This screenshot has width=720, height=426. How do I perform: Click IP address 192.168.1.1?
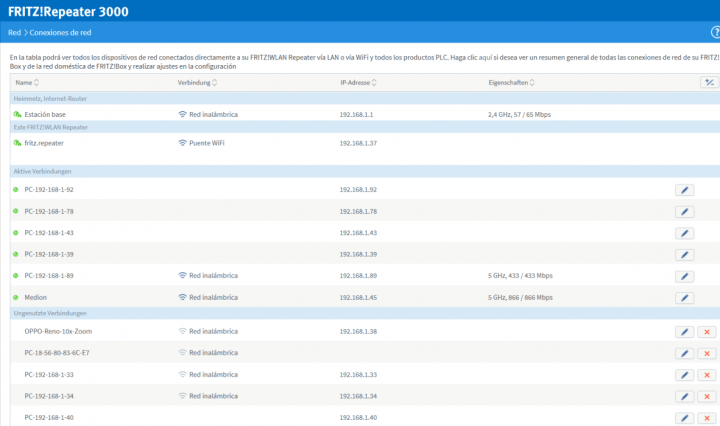pyautogui.click(x=356, y=114)
